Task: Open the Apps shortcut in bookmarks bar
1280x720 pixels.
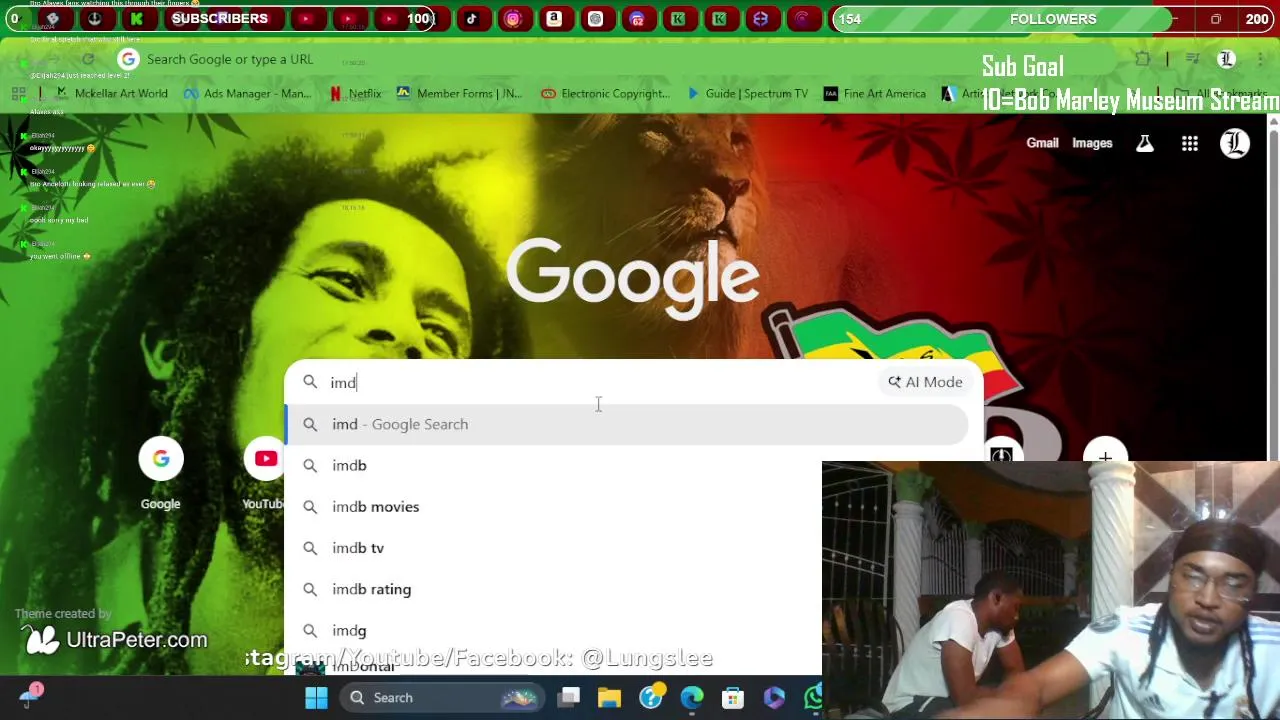Action: point(18,93)
